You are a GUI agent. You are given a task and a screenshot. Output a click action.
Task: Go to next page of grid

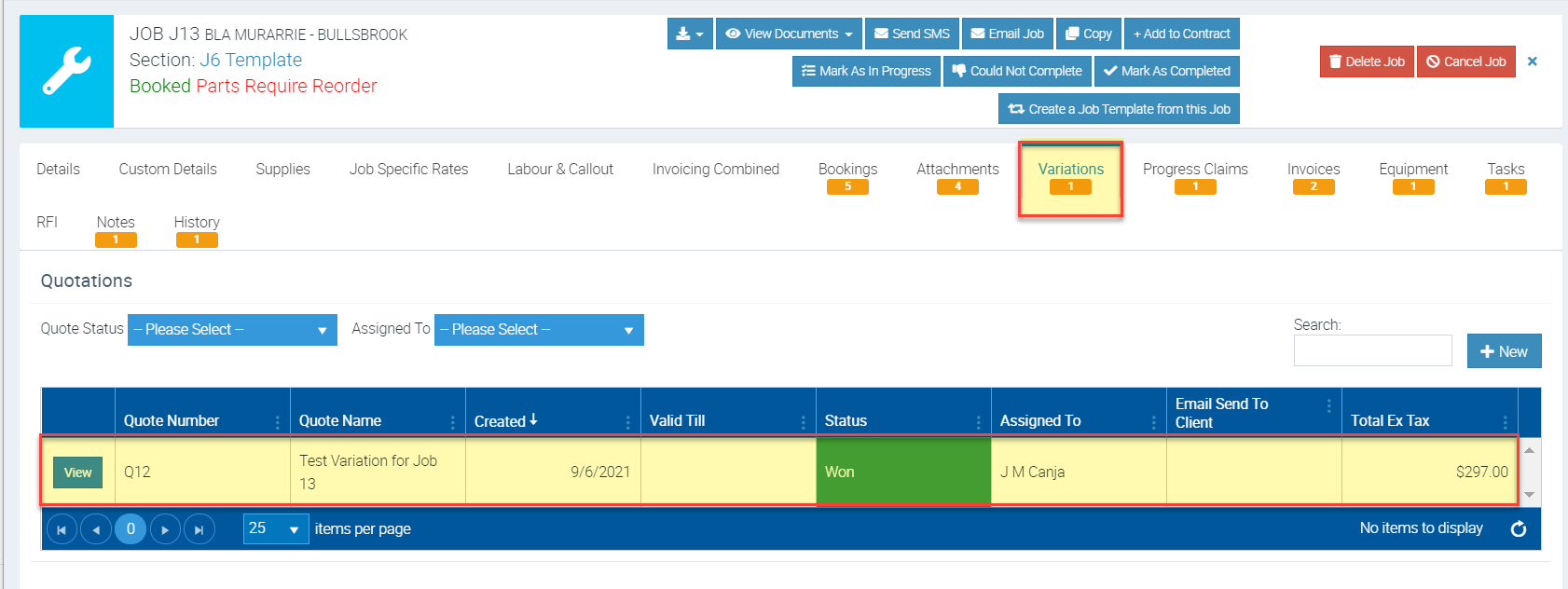tap(165, 529)
